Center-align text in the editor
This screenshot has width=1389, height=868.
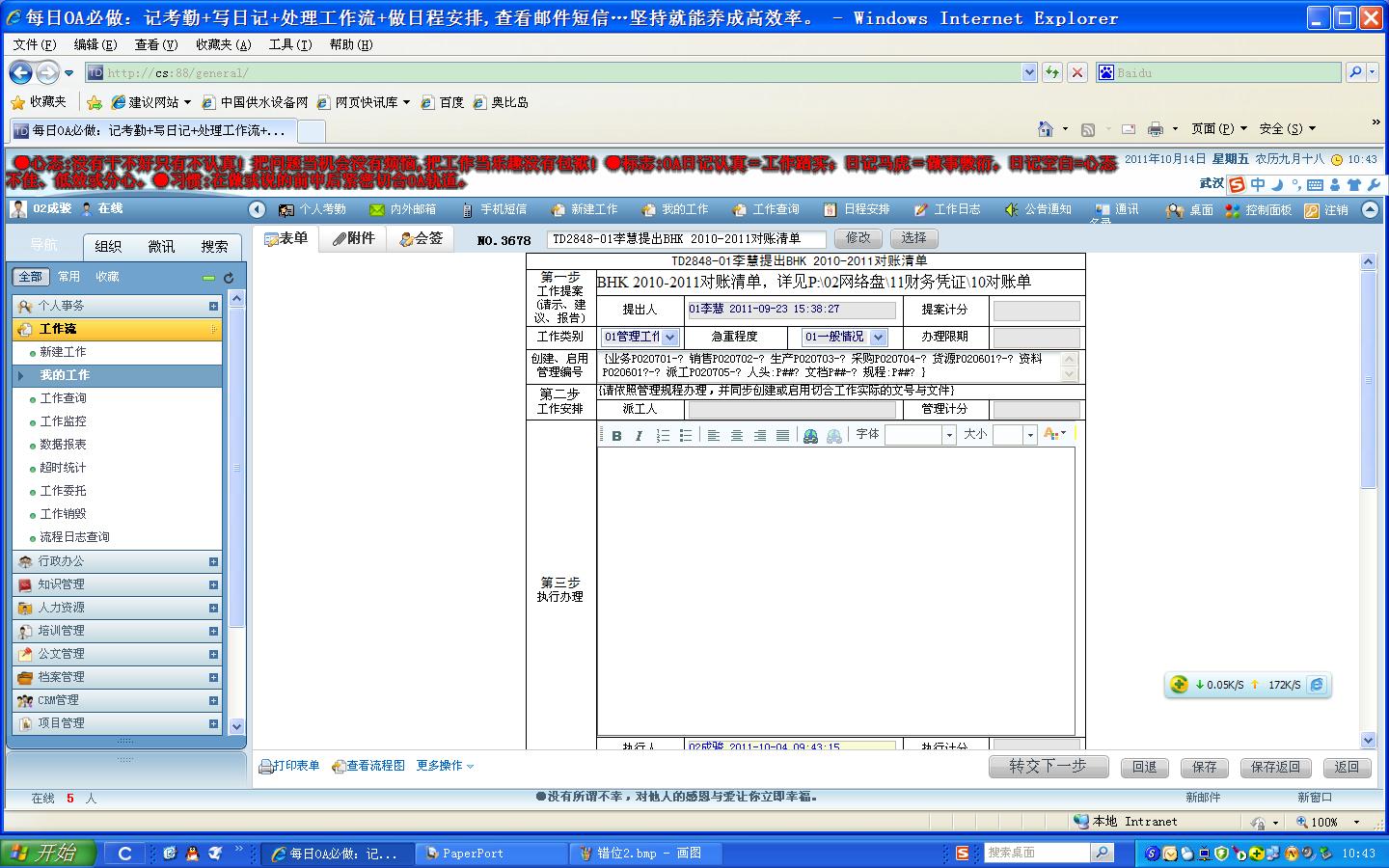coord(737,435)
